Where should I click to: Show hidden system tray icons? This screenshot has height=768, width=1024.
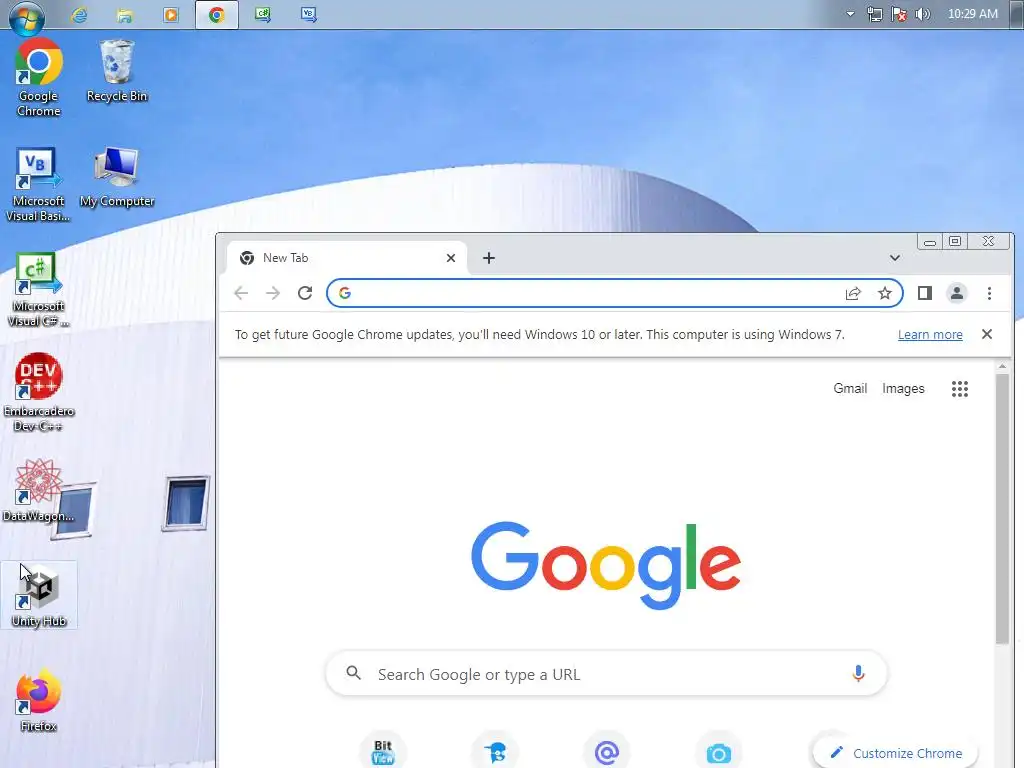tap(850, 14)
